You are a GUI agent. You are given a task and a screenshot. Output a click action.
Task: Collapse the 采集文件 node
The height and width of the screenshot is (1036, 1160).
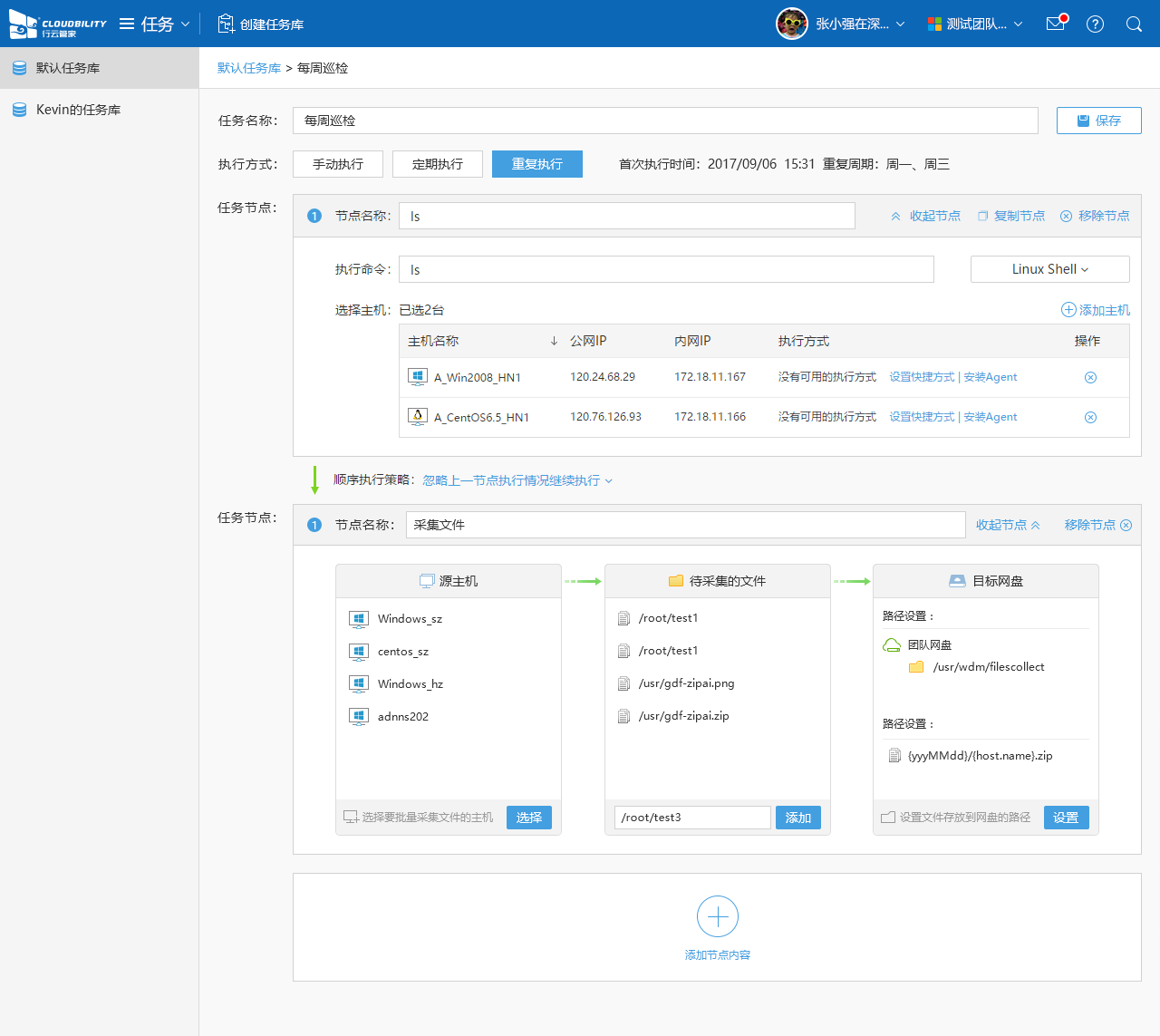point(1007,525)
